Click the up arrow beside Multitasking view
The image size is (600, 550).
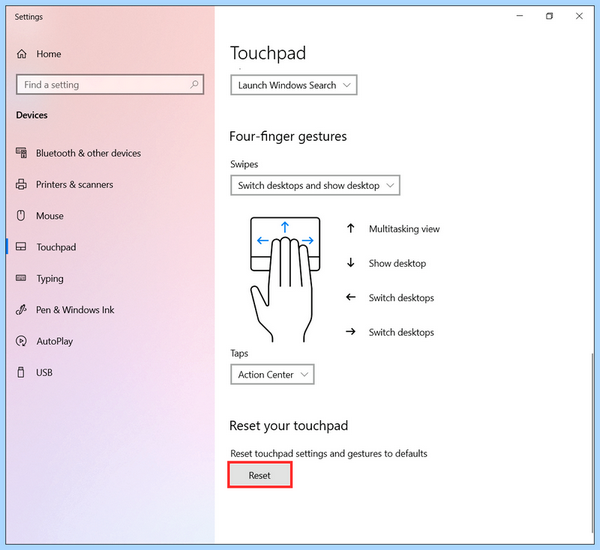tap(351, 228)
